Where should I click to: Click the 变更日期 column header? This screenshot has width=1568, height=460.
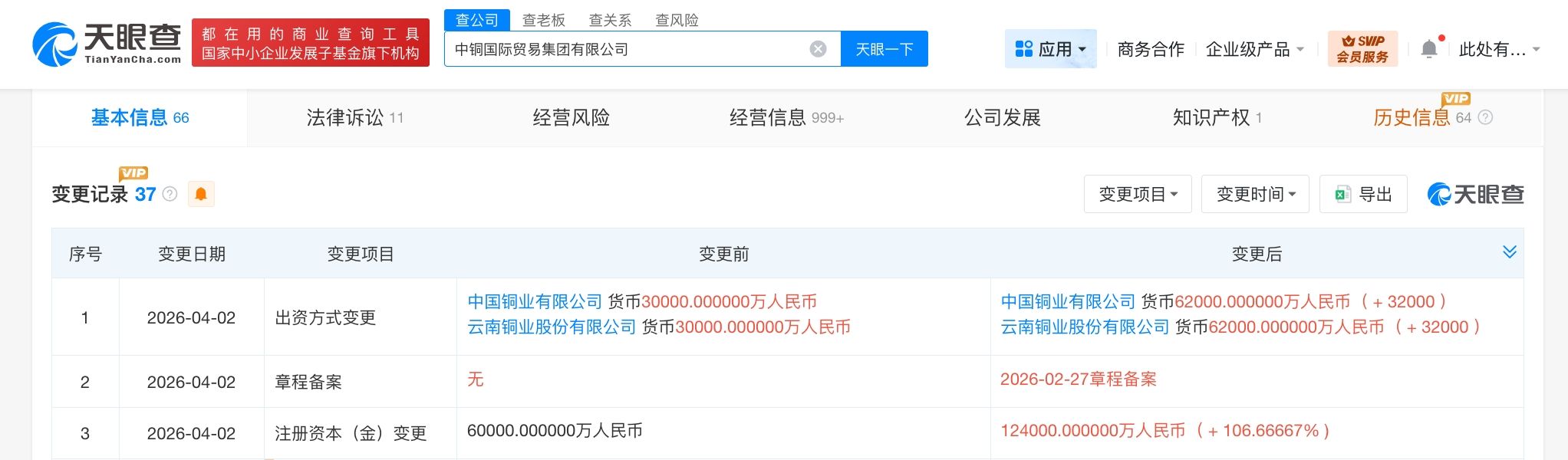(192, 254)
